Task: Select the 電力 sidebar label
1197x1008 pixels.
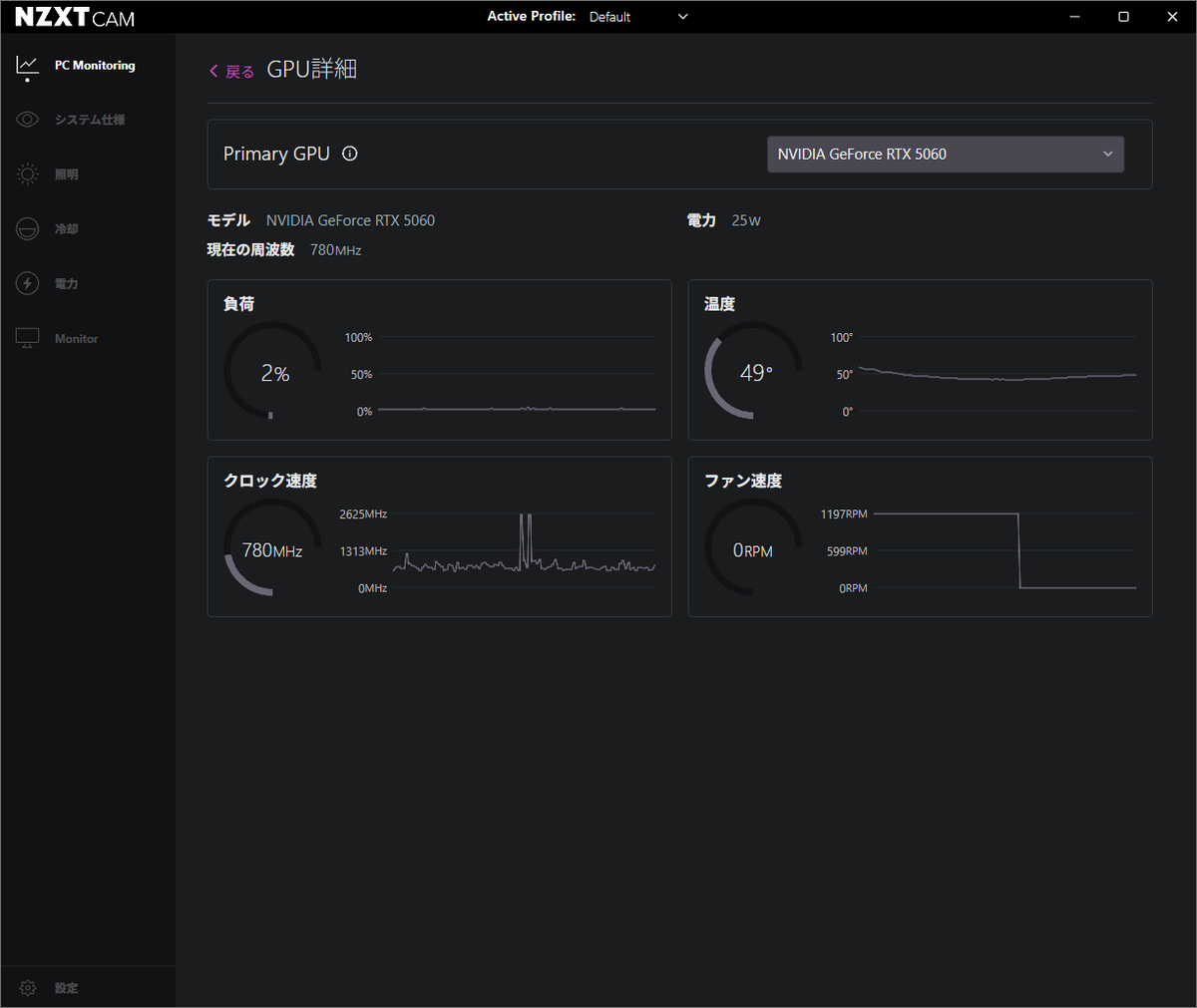Action: pyautogui.click(x=67, y=284)
